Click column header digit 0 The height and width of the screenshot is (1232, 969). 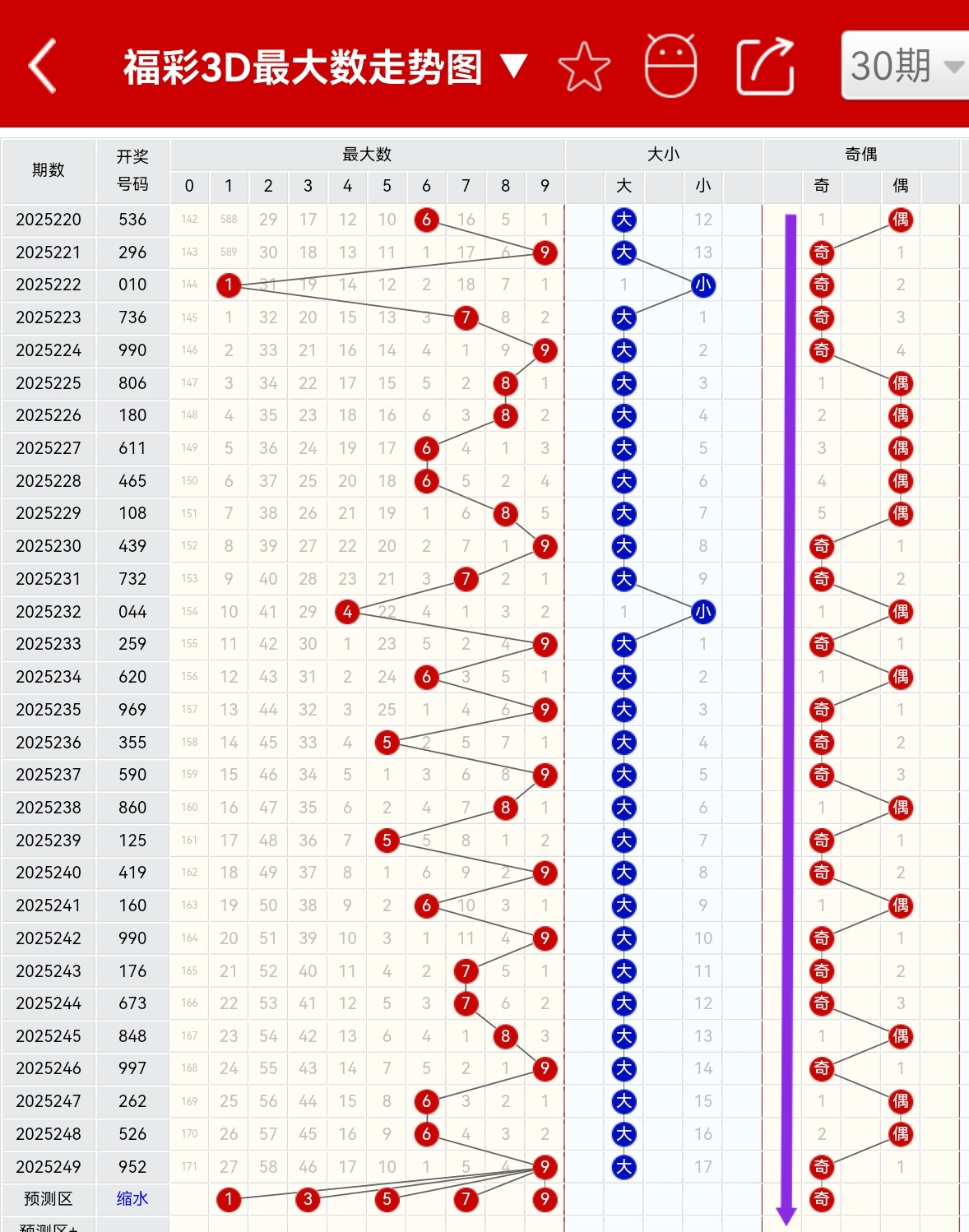189,186
